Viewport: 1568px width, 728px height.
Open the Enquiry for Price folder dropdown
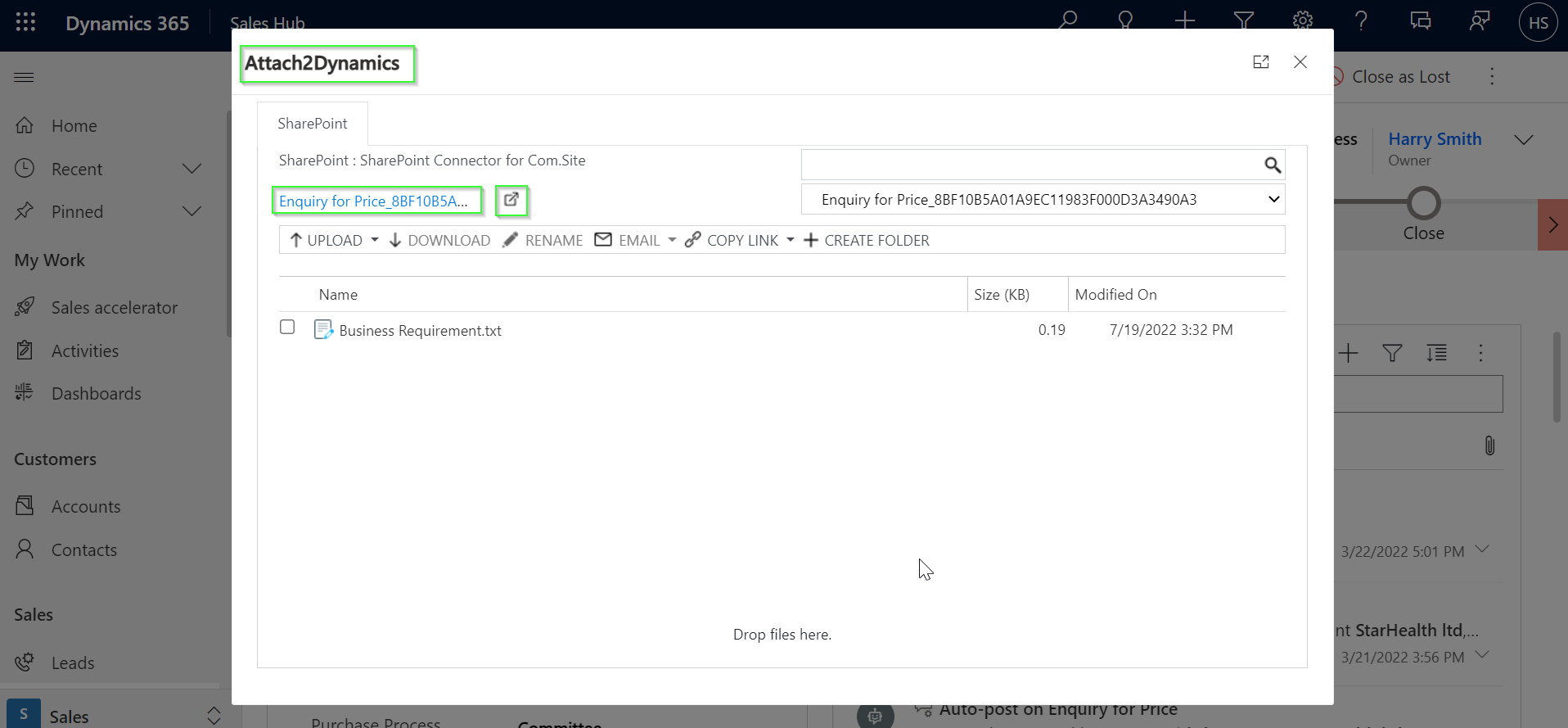pos(1043,199)
